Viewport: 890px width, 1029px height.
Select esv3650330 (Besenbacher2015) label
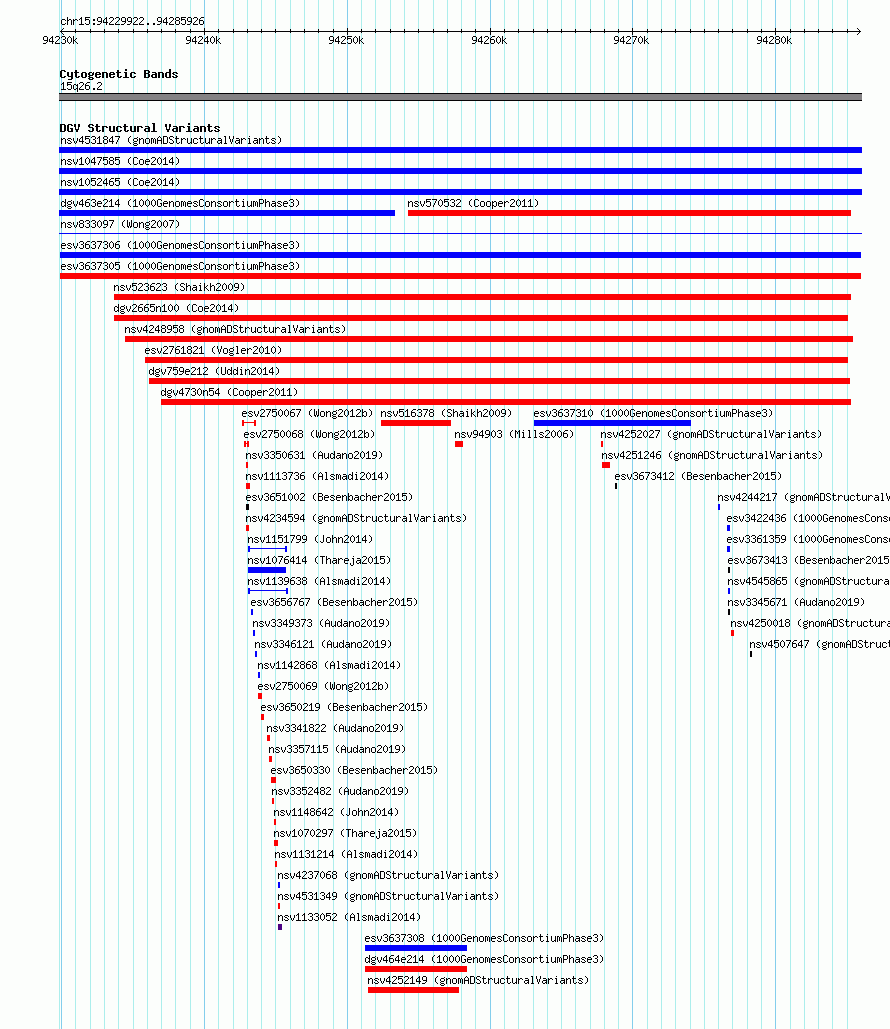354,770
